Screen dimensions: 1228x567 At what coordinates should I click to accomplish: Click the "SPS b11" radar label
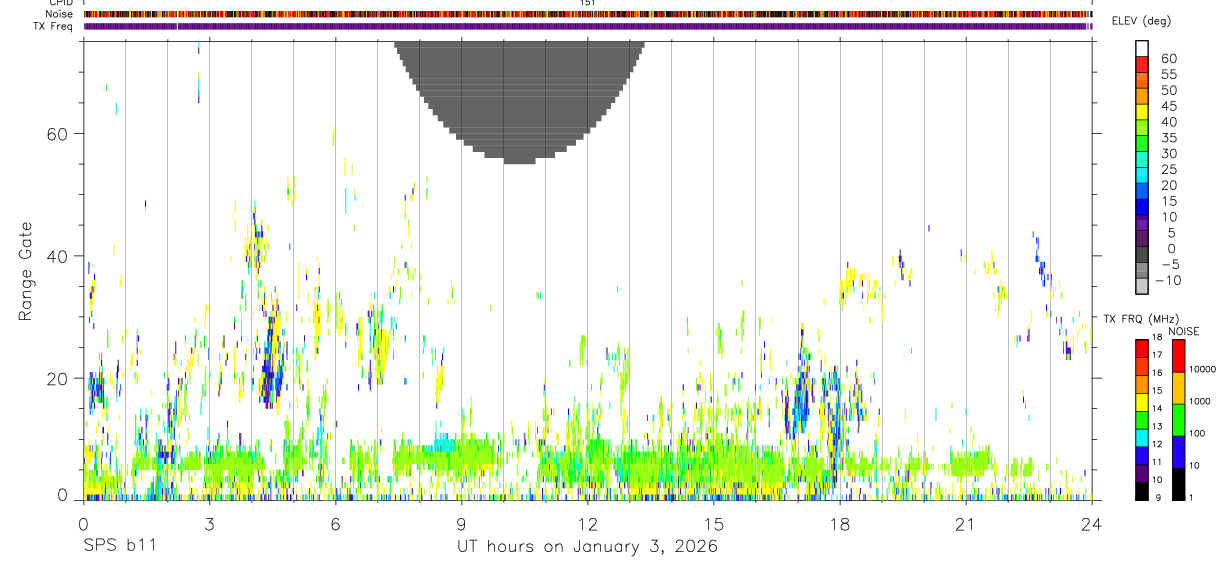(118, 547)
